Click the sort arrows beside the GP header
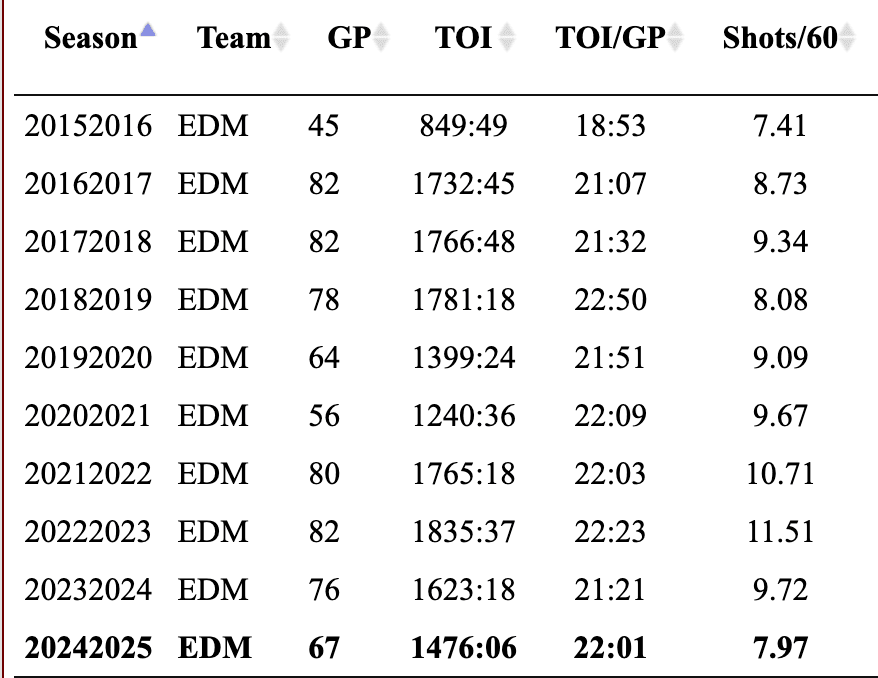878x678 pixels. click(x=380, y=39)
